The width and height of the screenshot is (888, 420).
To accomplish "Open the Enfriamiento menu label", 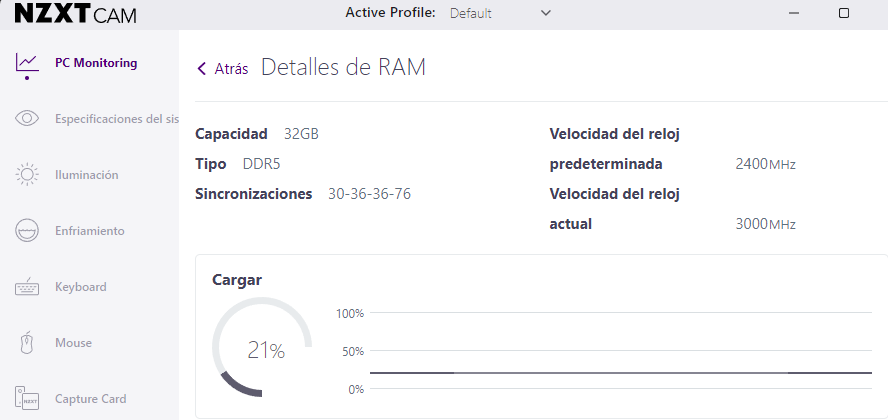I will coord(89,231).
